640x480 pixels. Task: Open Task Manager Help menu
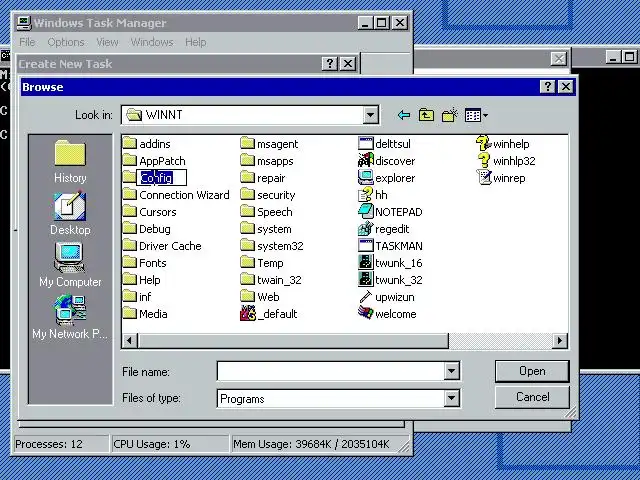pos(195,42)
